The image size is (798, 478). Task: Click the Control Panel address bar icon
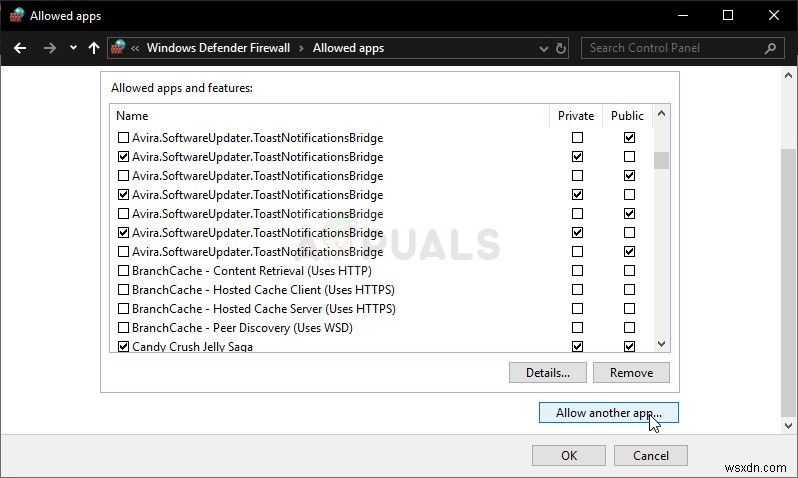coord(120,47)
